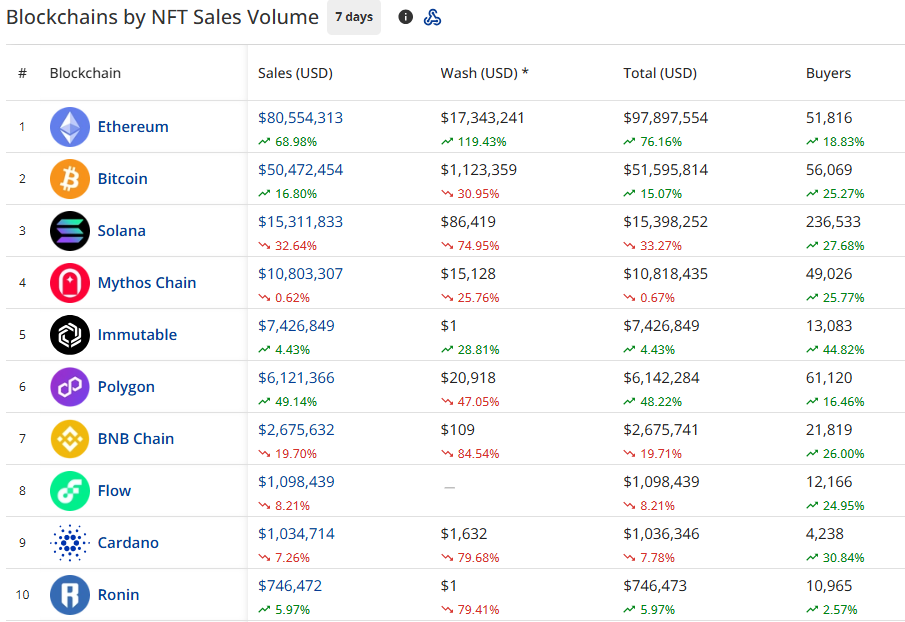
Task: Click the Ethereum logo icon
Action: pos(70,127)
